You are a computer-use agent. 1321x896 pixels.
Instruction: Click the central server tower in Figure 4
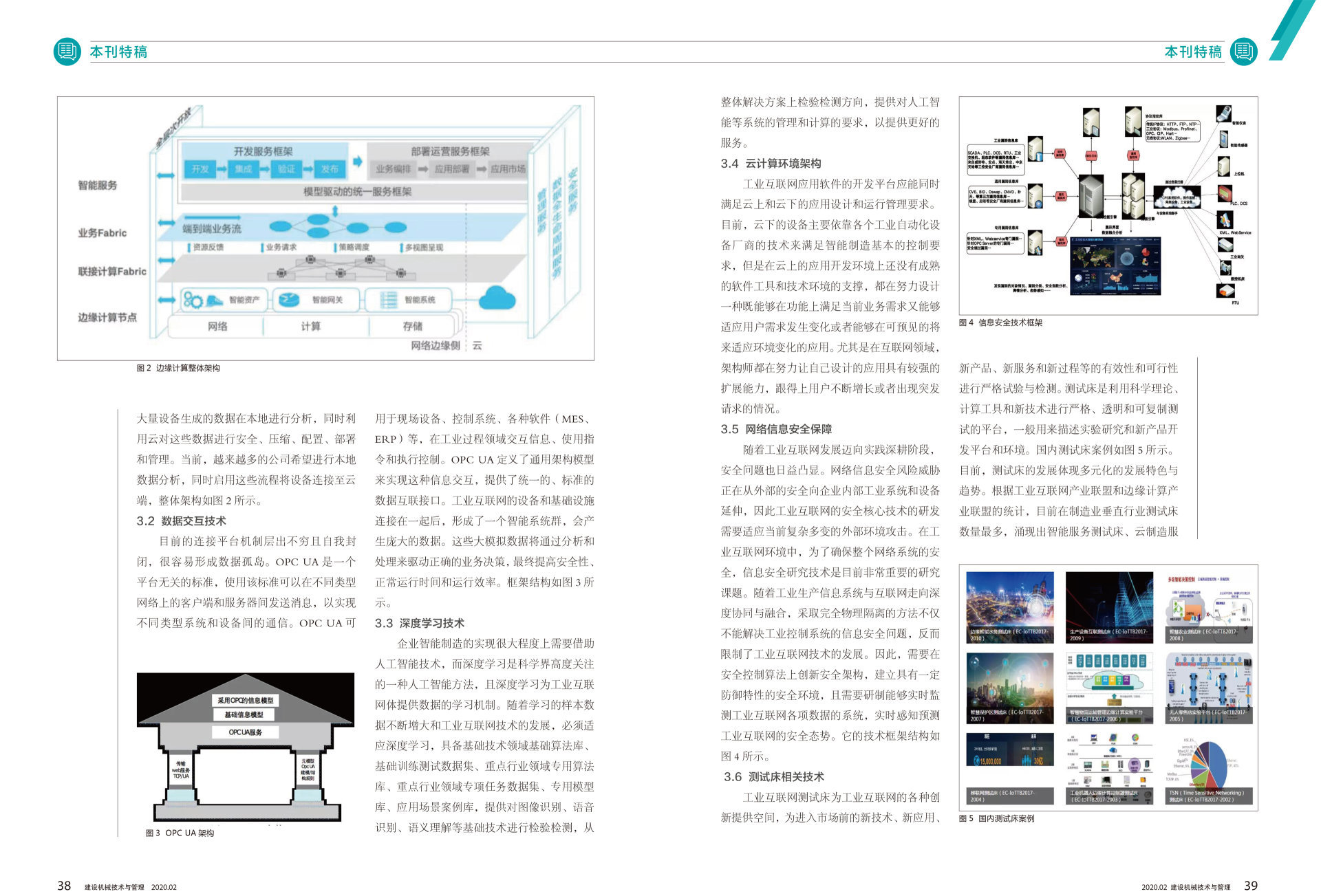coord(1091,195)
